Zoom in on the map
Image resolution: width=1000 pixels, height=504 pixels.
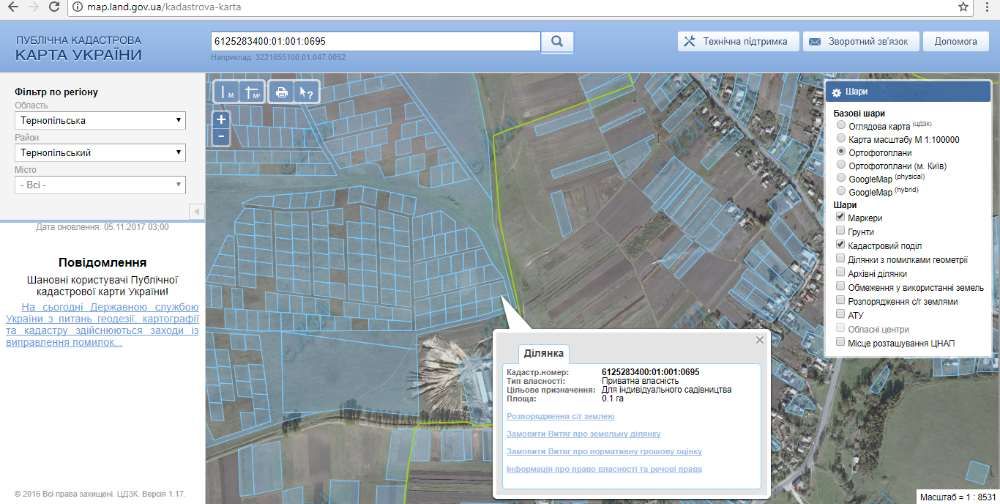(221, 119)
